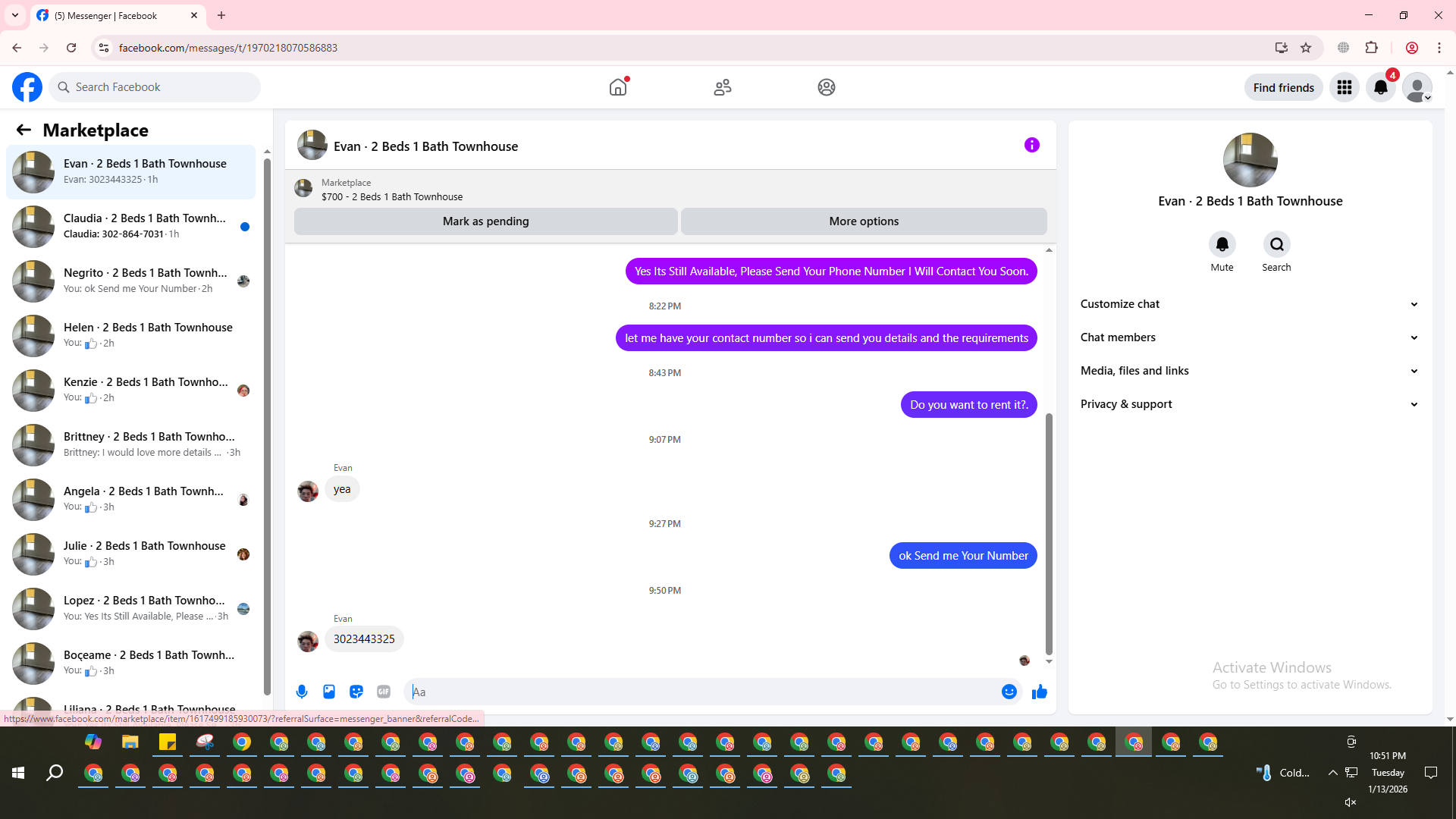Click the chat messages vertical scrollbar
Viewport: 1456px width, 819px height.
point(1049,531)
